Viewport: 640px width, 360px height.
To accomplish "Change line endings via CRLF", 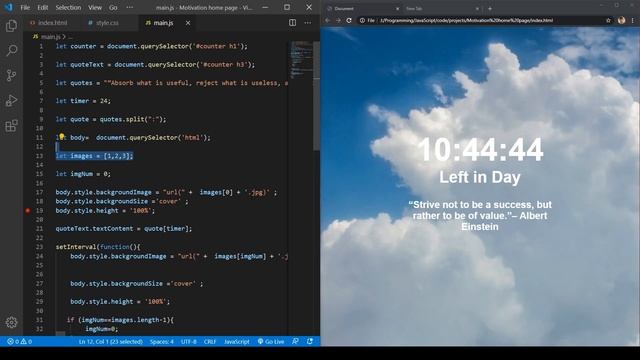I will [210, 342].
